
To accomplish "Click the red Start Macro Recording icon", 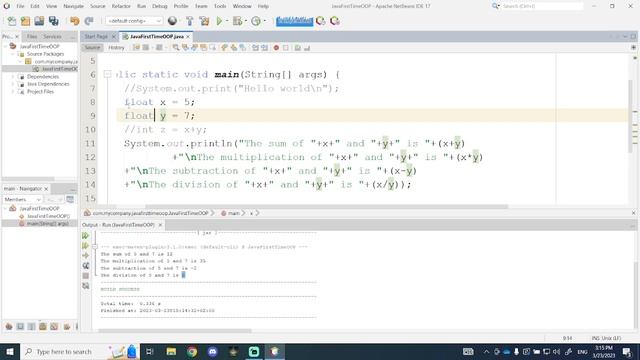I will point(276,48).
